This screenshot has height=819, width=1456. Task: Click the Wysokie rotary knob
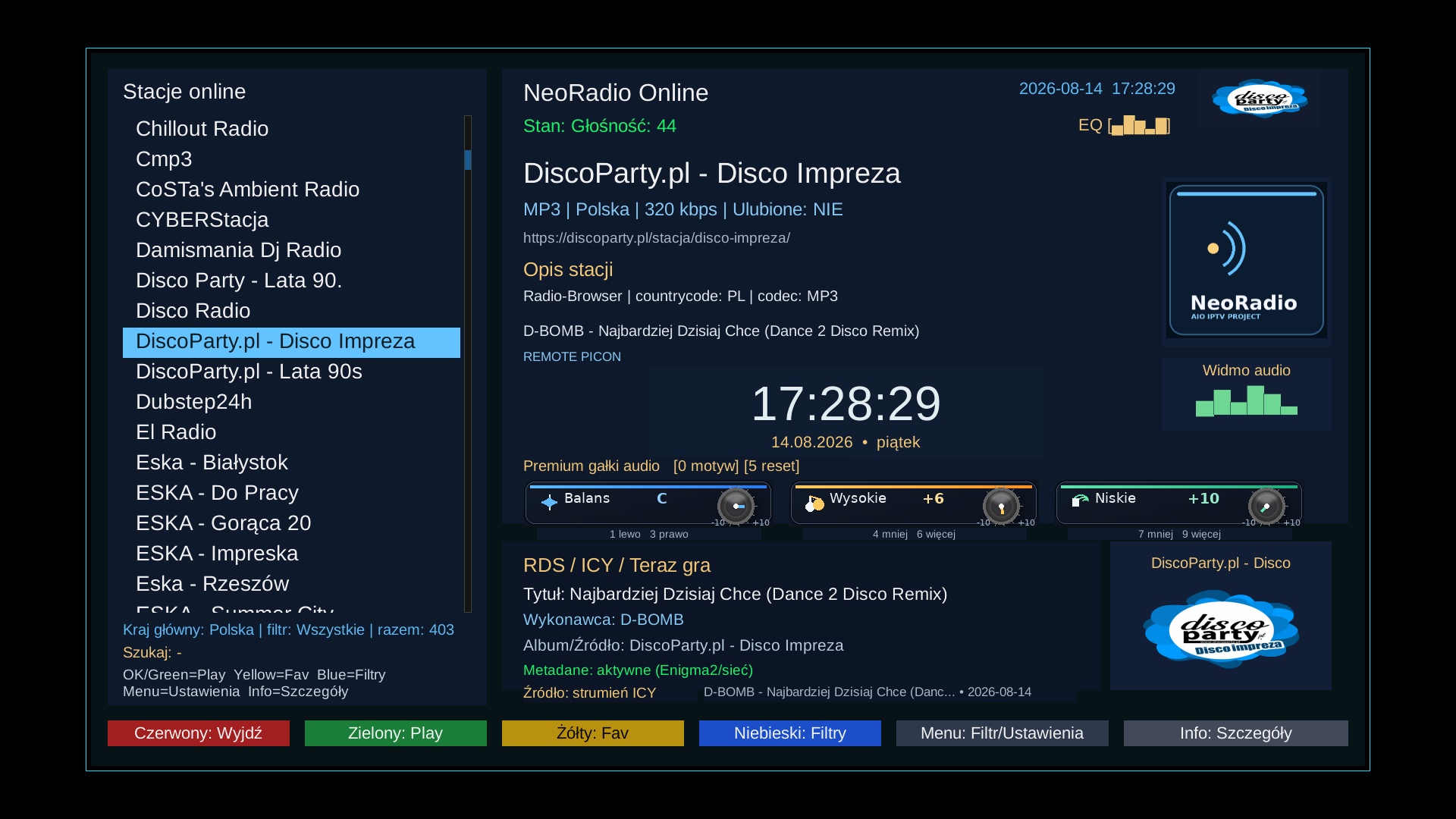click(x=1001, y=506)
